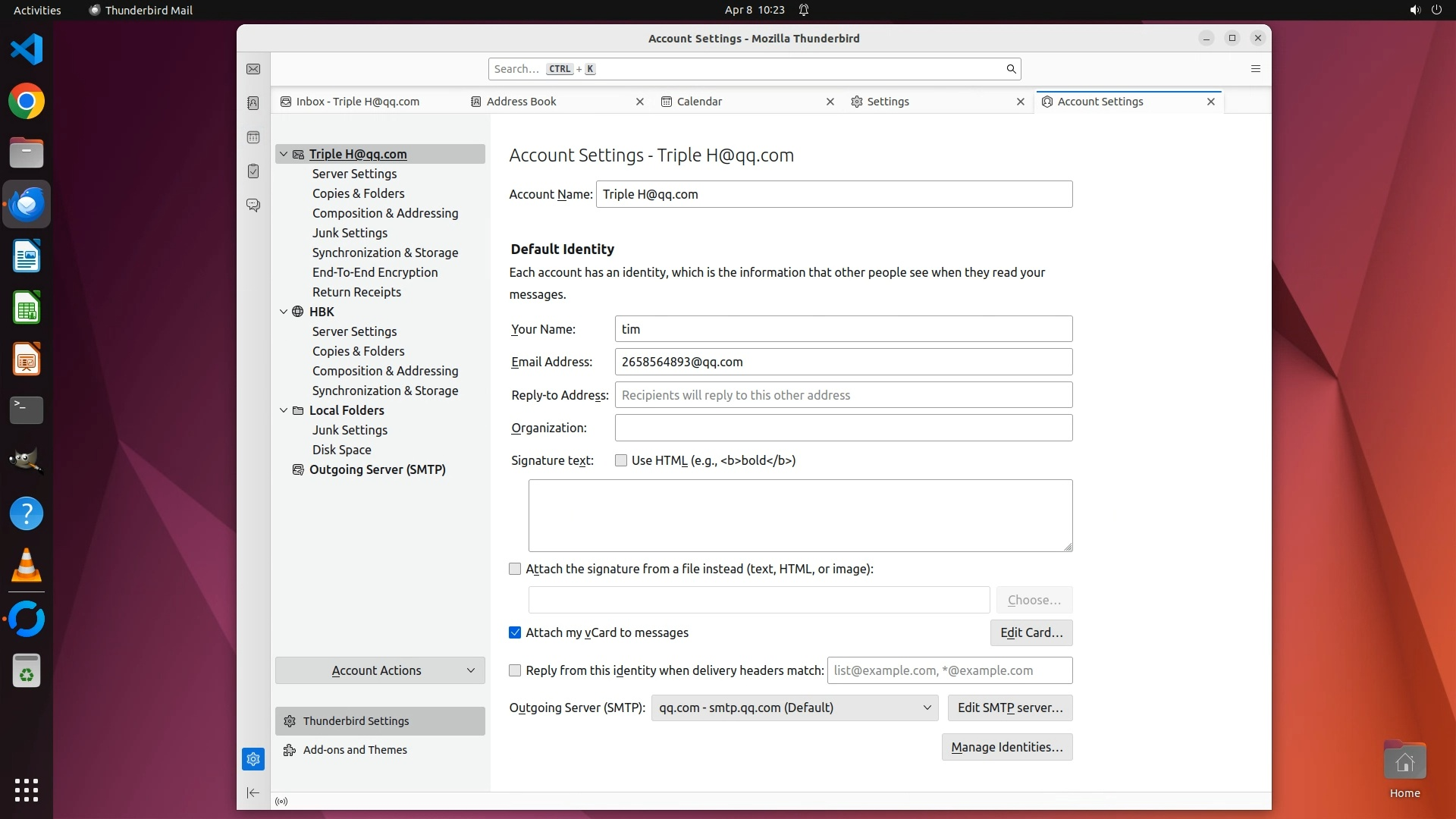Open the Account Actions dropdown
Viewport: 1456px width, 819px height.
coord(380,670)
